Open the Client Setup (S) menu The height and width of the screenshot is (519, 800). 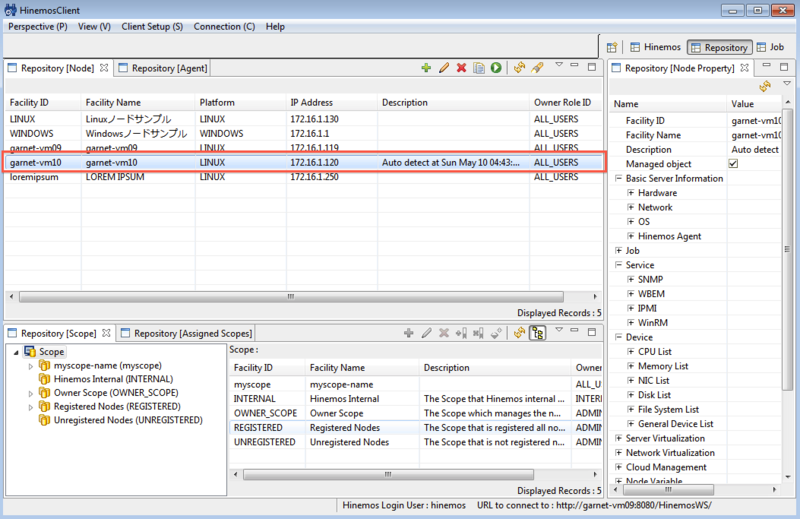point(152,27)
